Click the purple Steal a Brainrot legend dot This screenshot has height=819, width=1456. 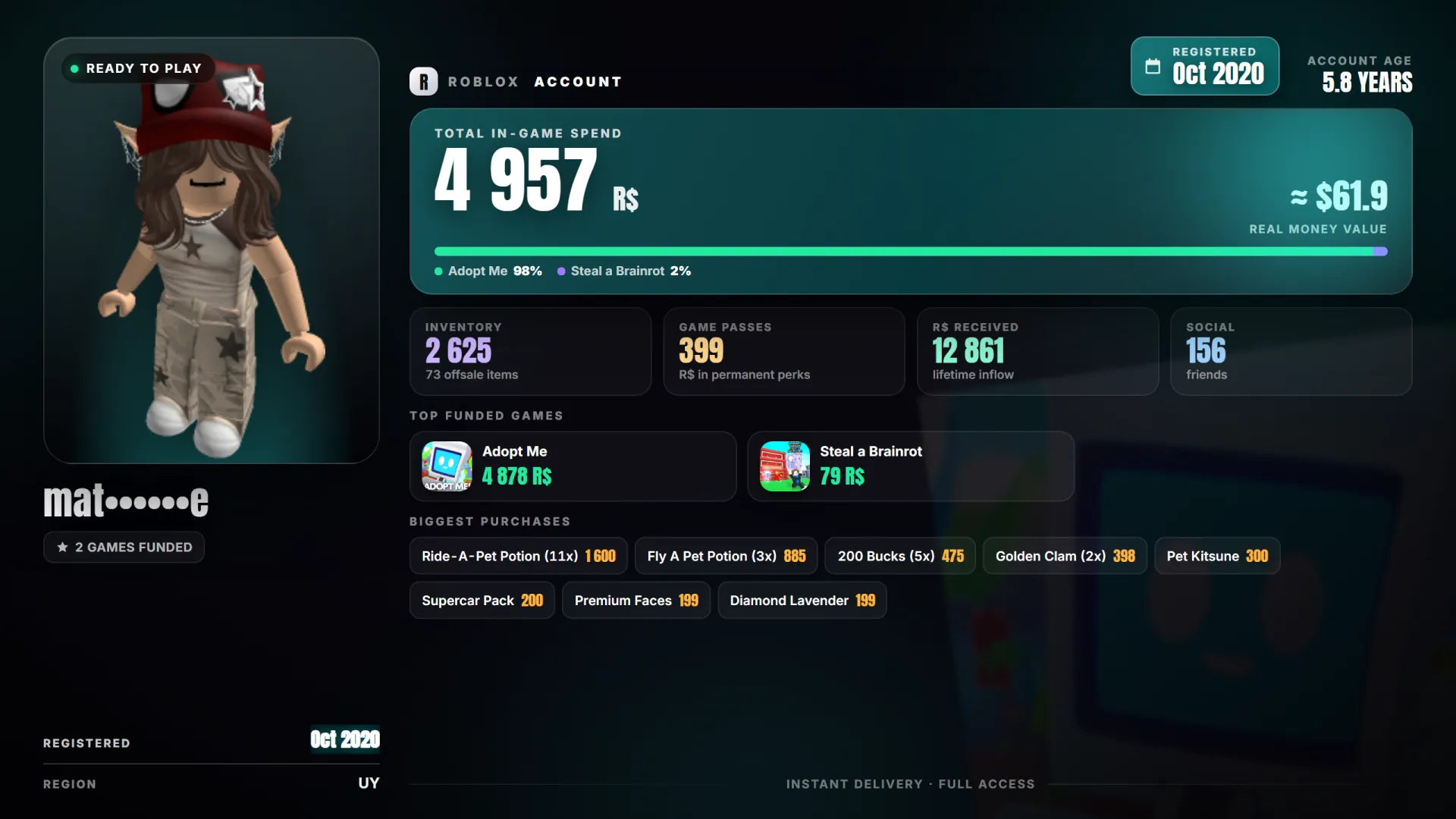click(561, 271)
